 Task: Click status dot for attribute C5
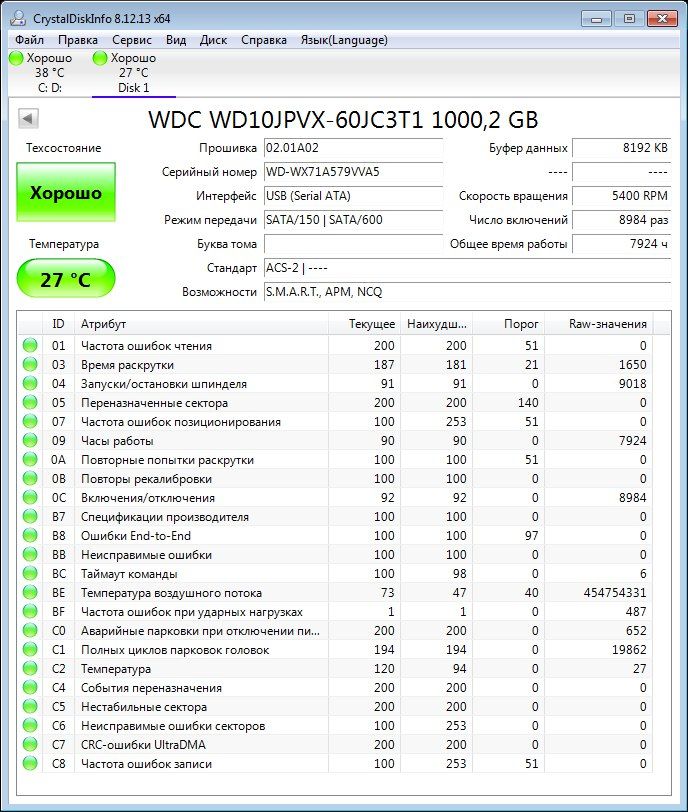pos(30,706)
